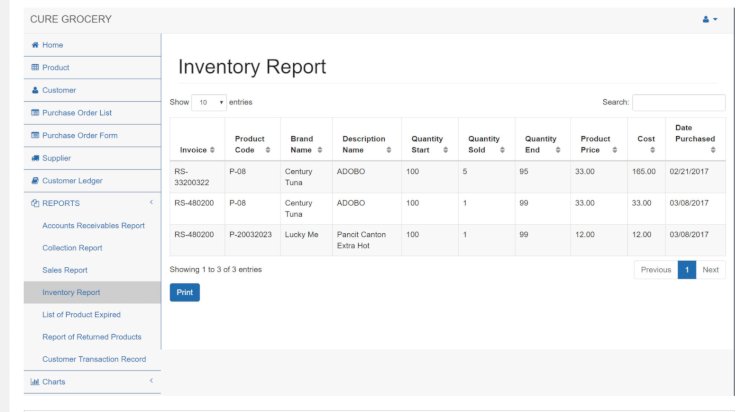
Task: Open user dropdown caret at top right
Action: click(715, 19)
